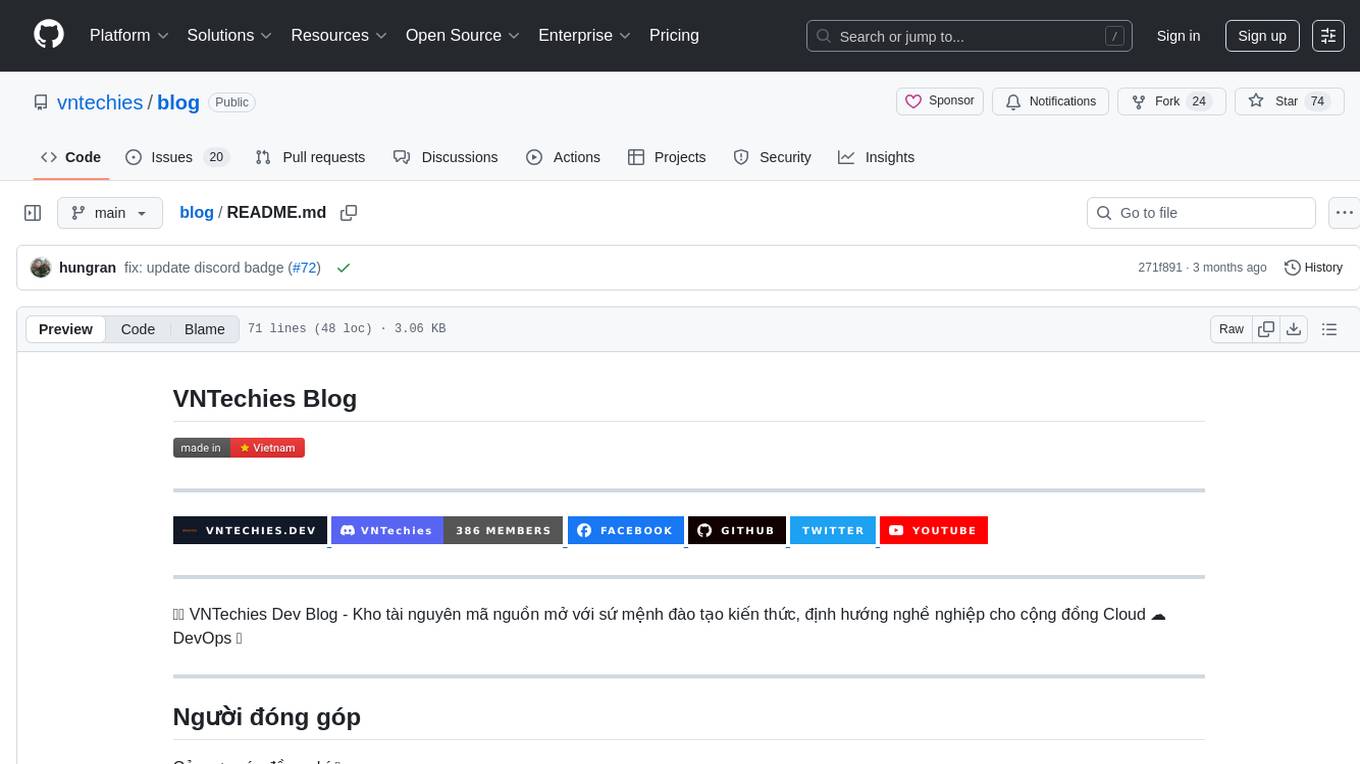
Task: Focus the Go to file field
Action: (1201, 213)
